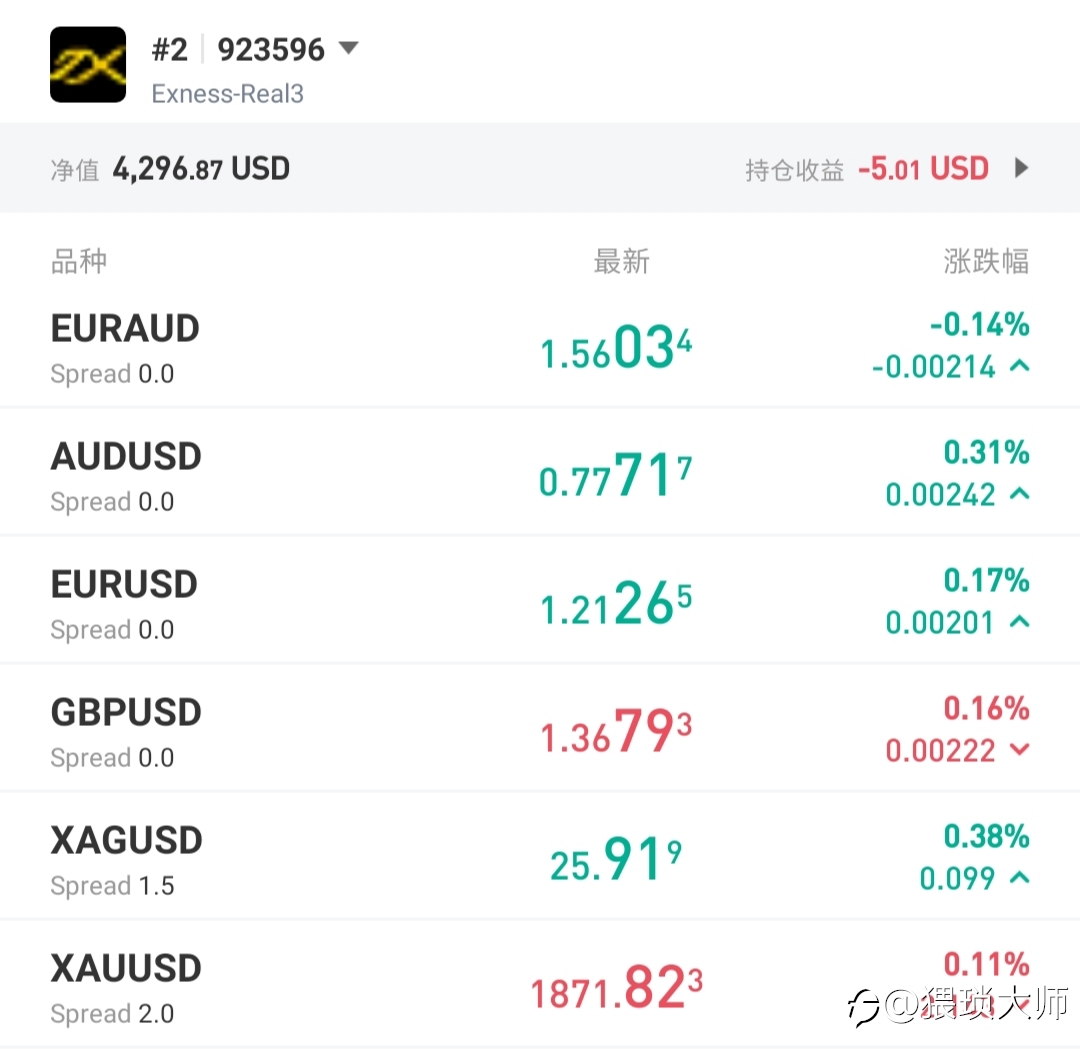Viewport: 1080px width, 1064px height.
Task: Tap the 持仓收益 -5.01 USD value
Action: tap(922, 169)
